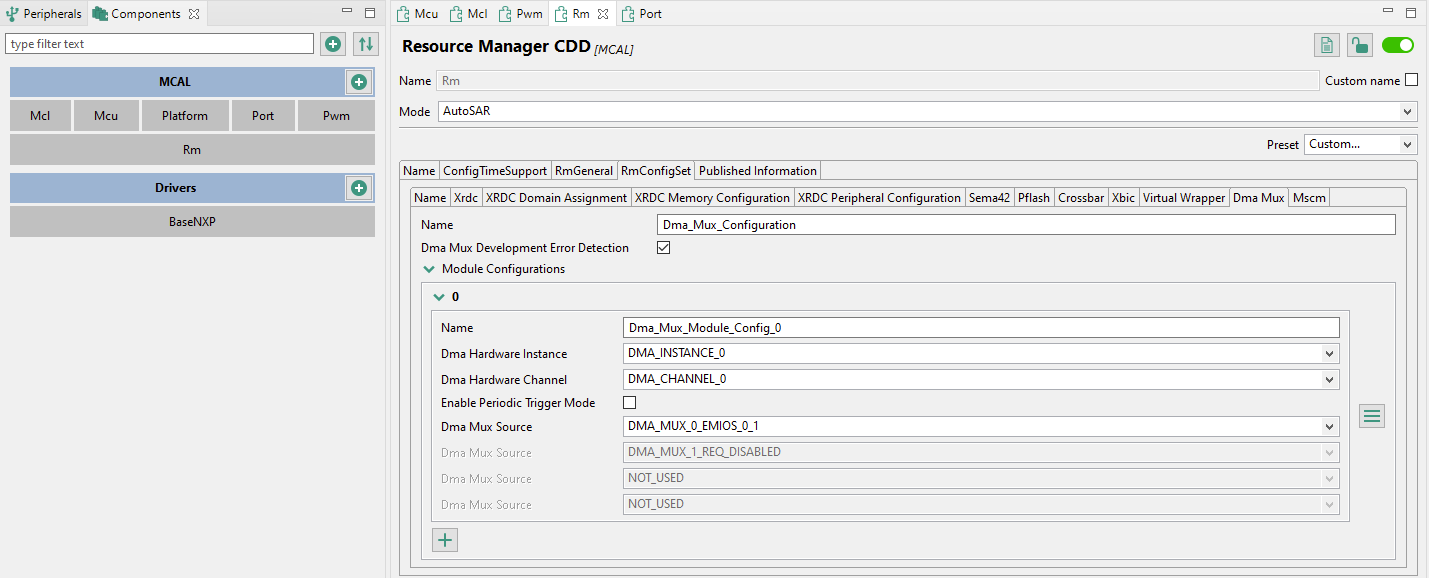Select the Platform component button

[x=185, y=116]
